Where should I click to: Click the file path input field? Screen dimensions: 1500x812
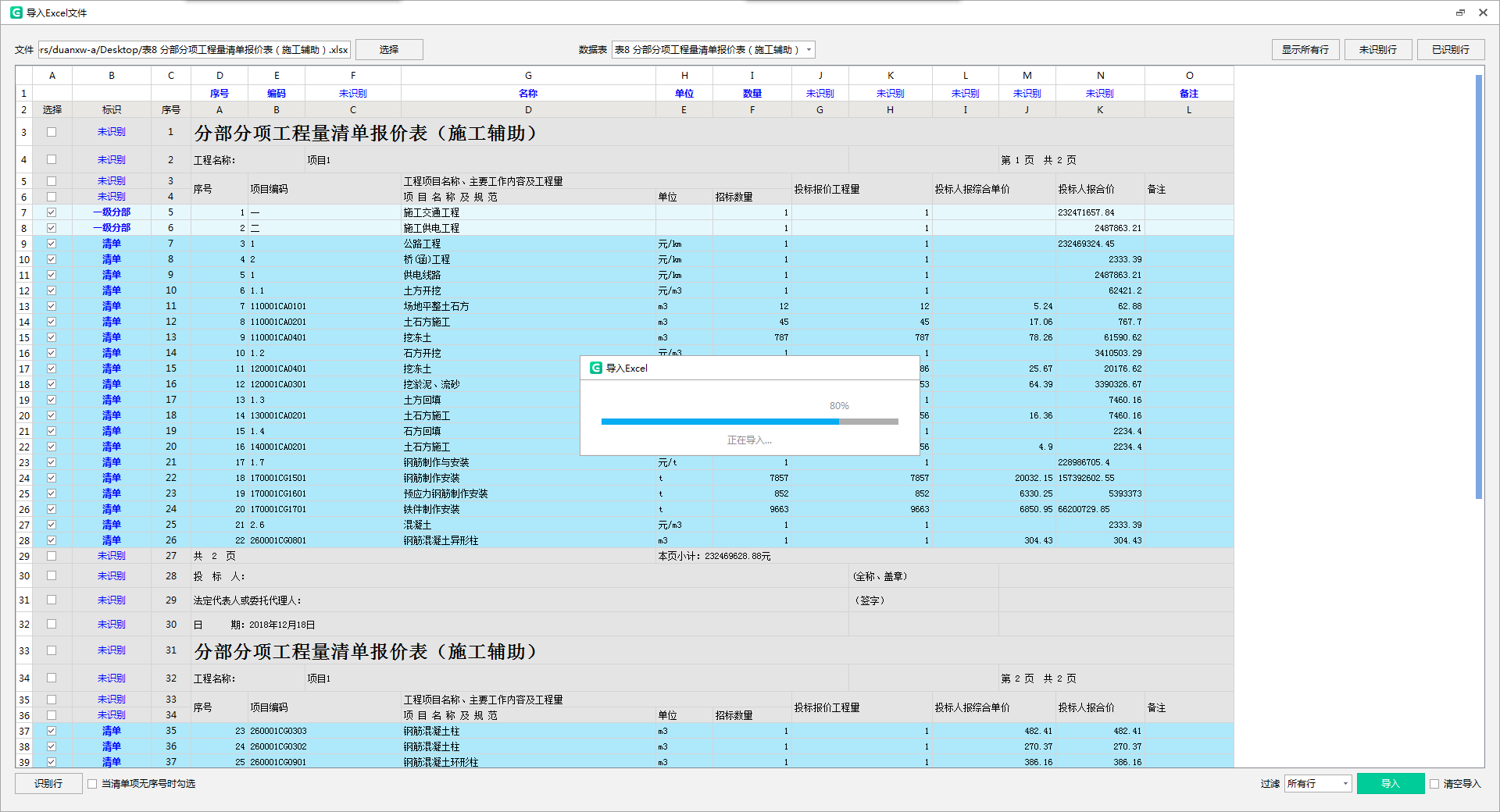click(x=195, y=49)
